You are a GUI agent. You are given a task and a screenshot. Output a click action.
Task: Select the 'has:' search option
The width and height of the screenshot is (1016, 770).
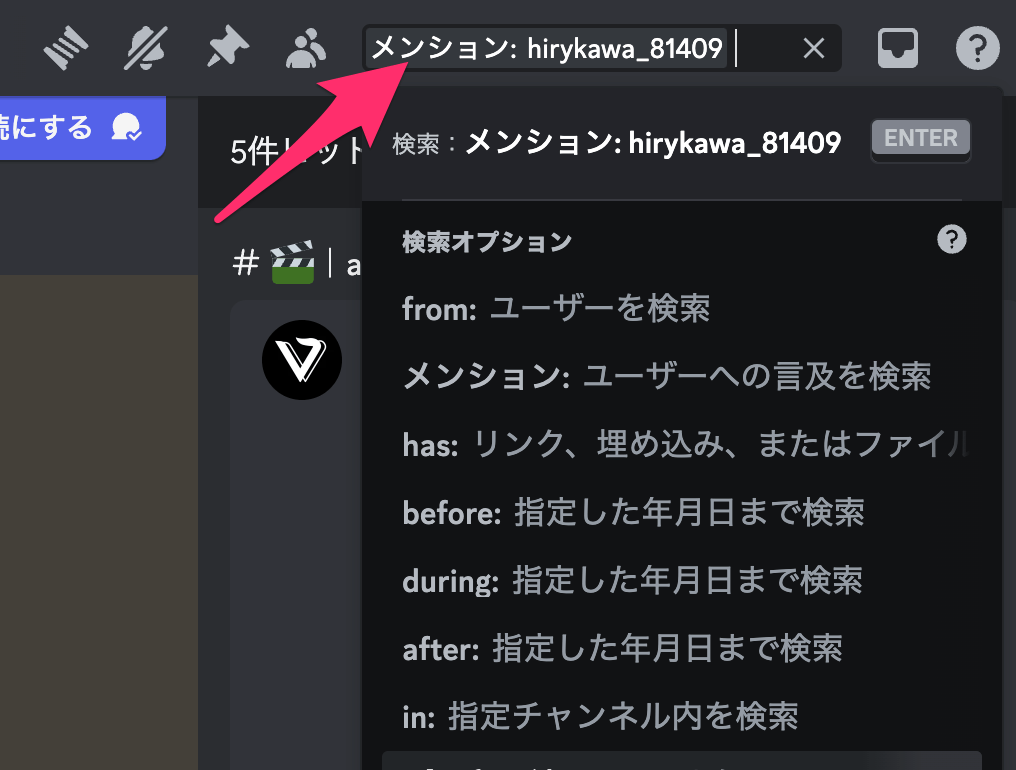click(682, 445)
